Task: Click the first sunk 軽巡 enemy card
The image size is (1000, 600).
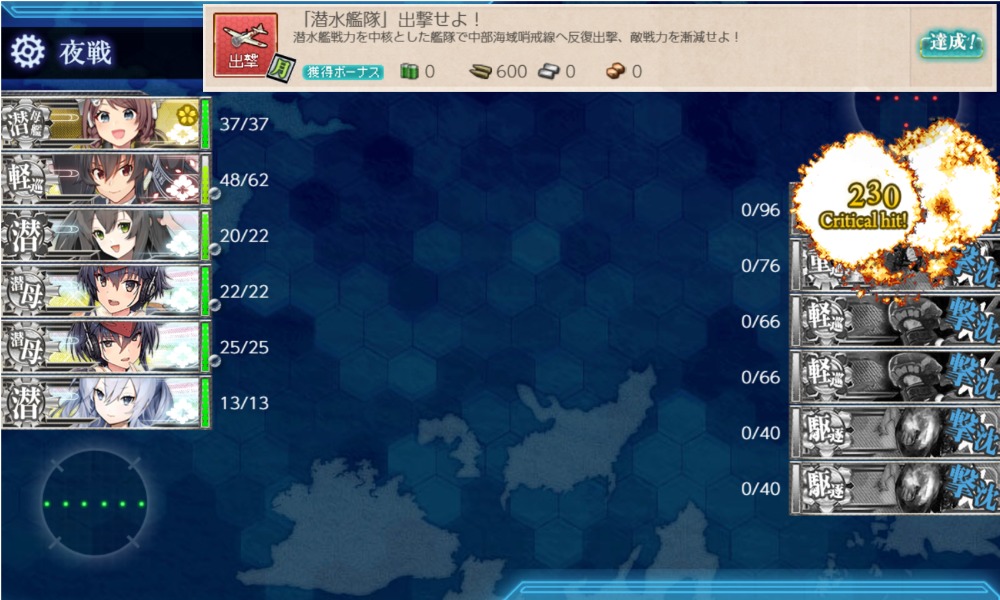Action: click(895, 321)
